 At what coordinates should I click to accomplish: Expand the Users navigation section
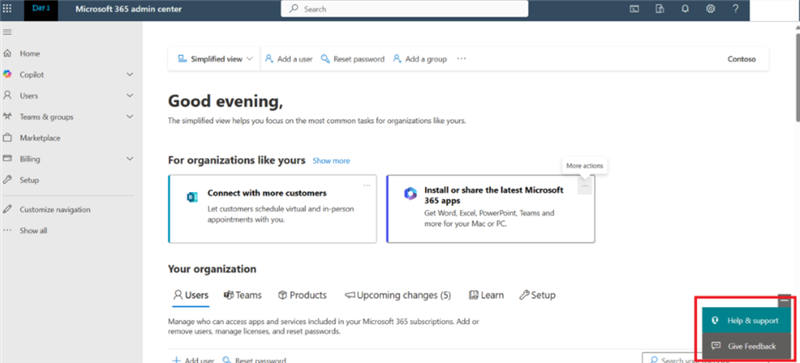click(130, 95)
